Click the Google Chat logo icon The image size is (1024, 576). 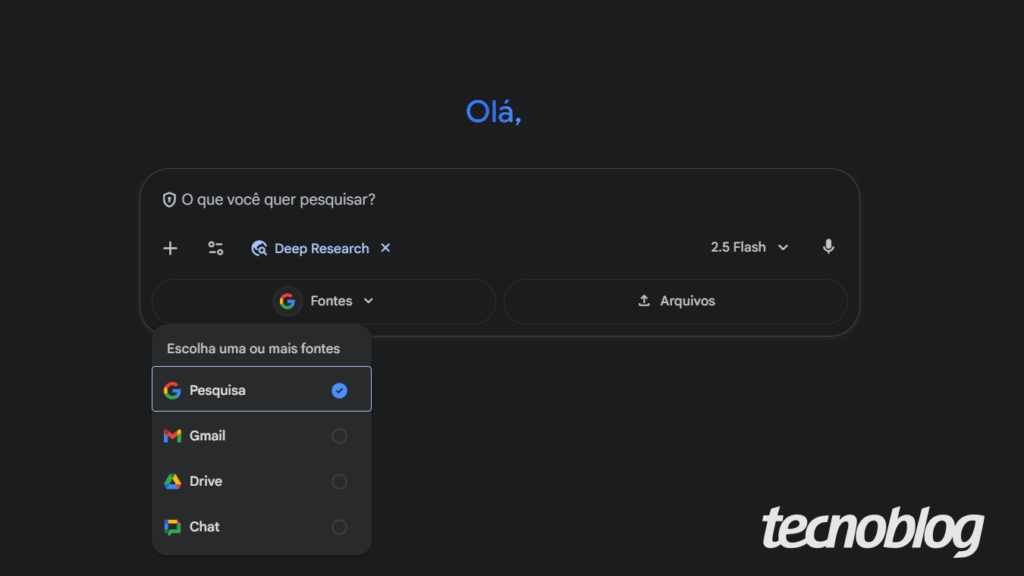(172, 527)
